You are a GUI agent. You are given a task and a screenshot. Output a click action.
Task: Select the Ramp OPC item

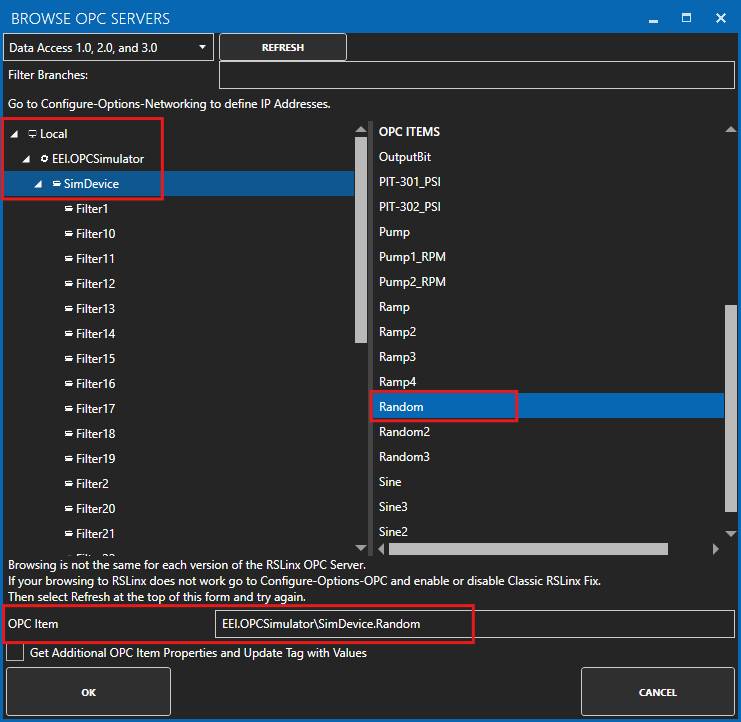[x=394, y=307]
